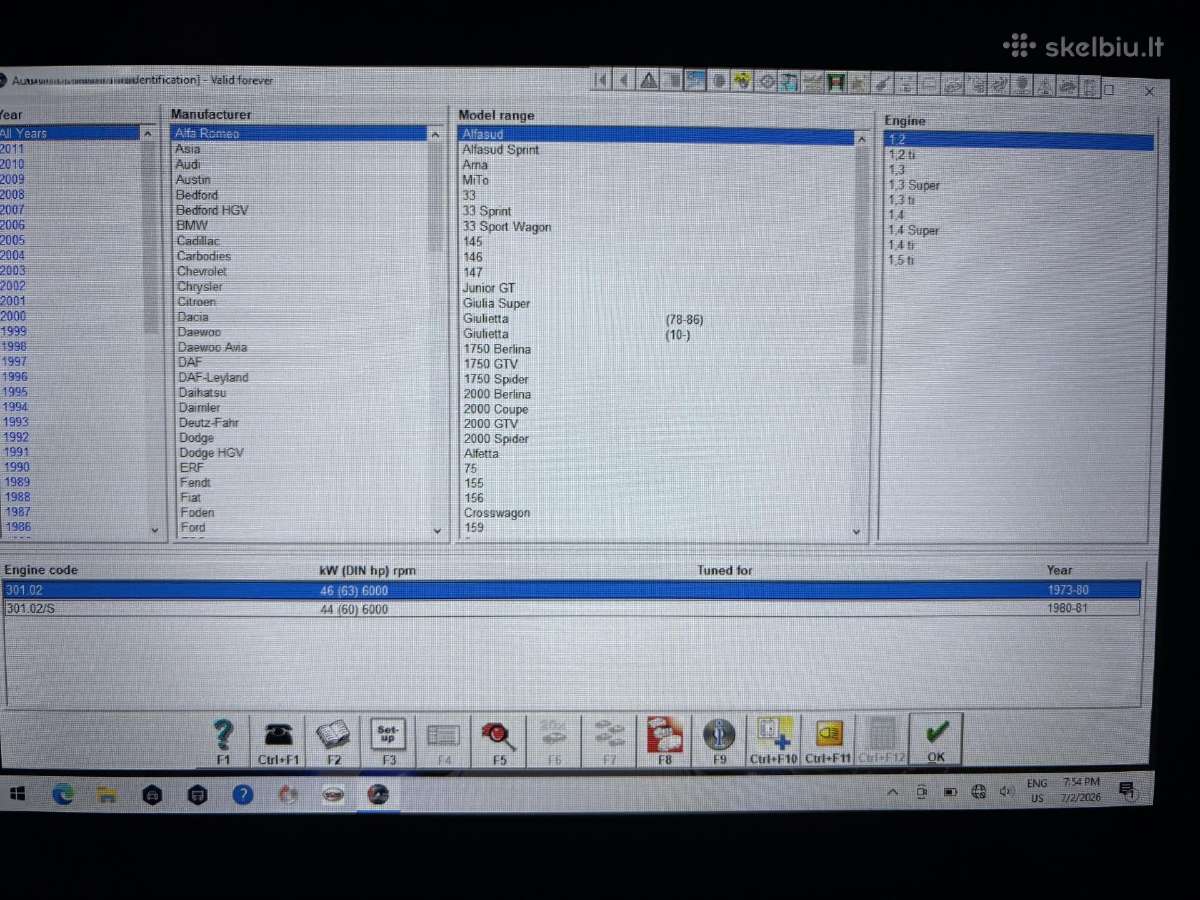Click the greyed F6 cars icon

[x=554, y=740]
